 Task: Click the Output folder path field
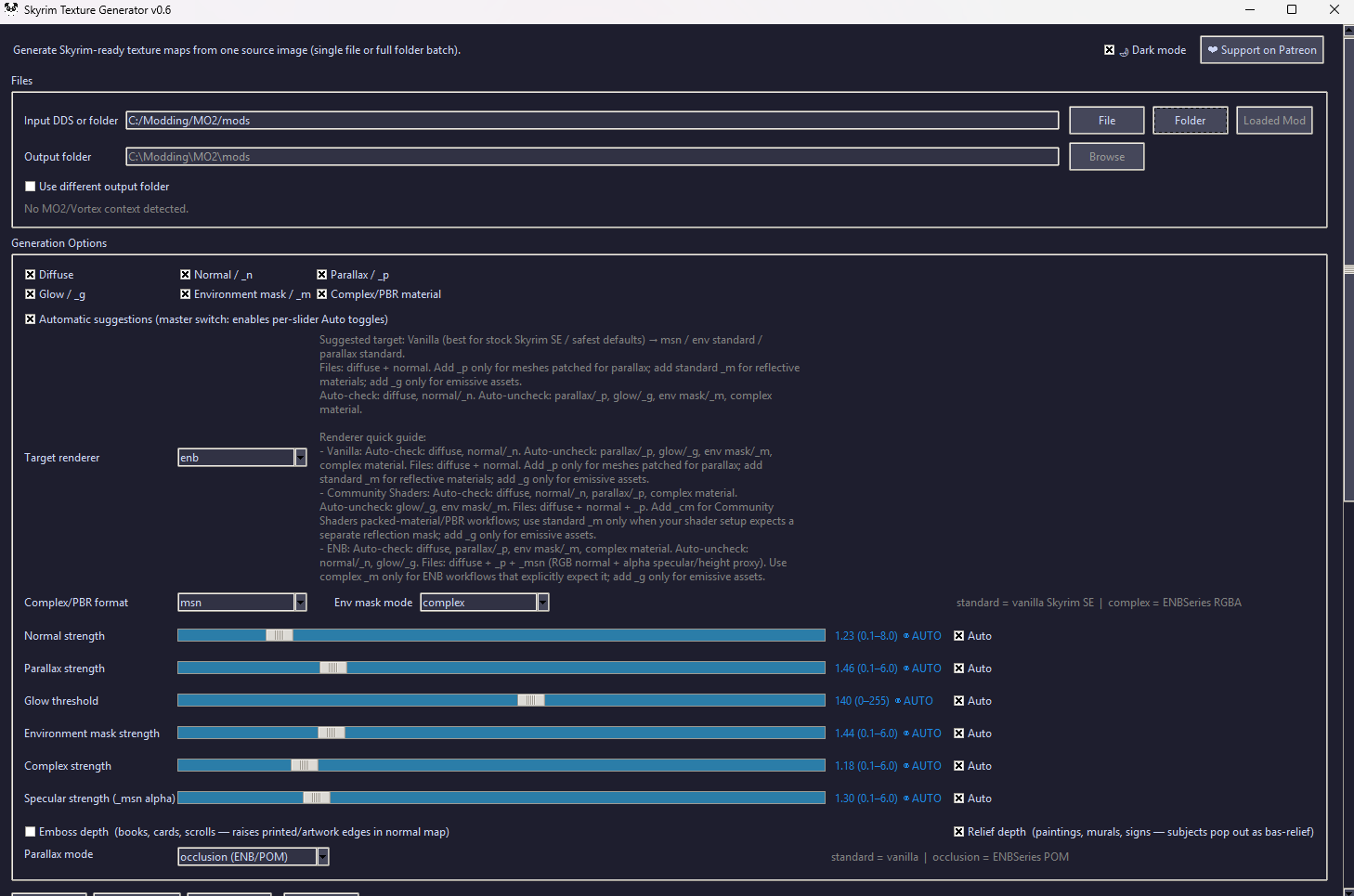[x=592, y=157]
